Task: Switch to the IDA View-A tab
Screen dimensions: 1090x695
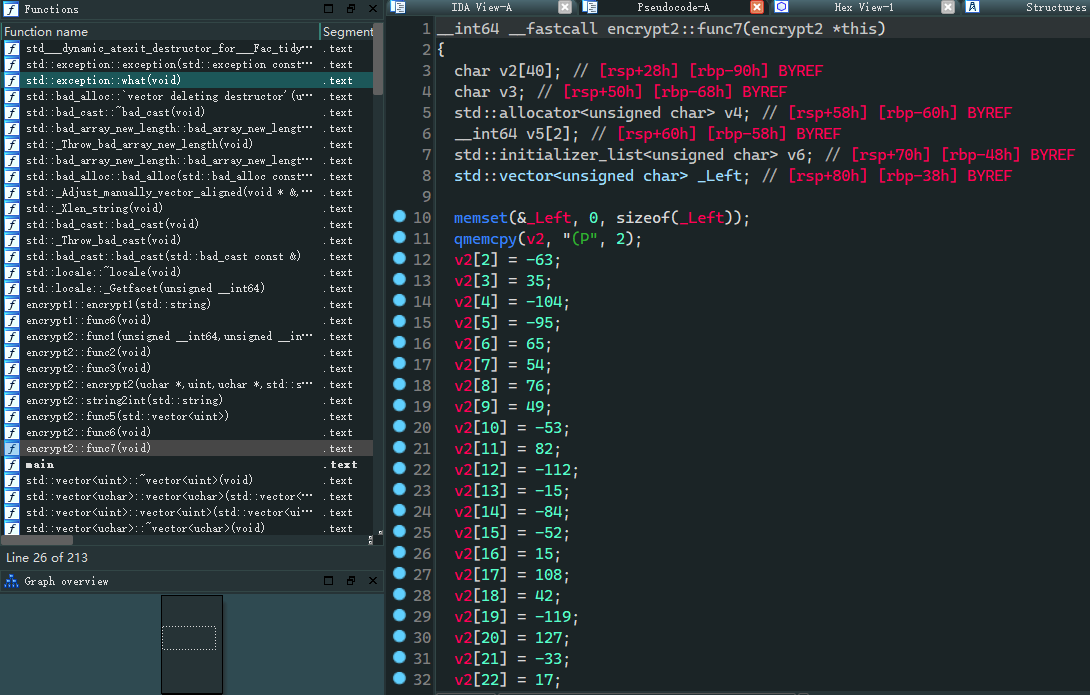Action: coord(481,7)
